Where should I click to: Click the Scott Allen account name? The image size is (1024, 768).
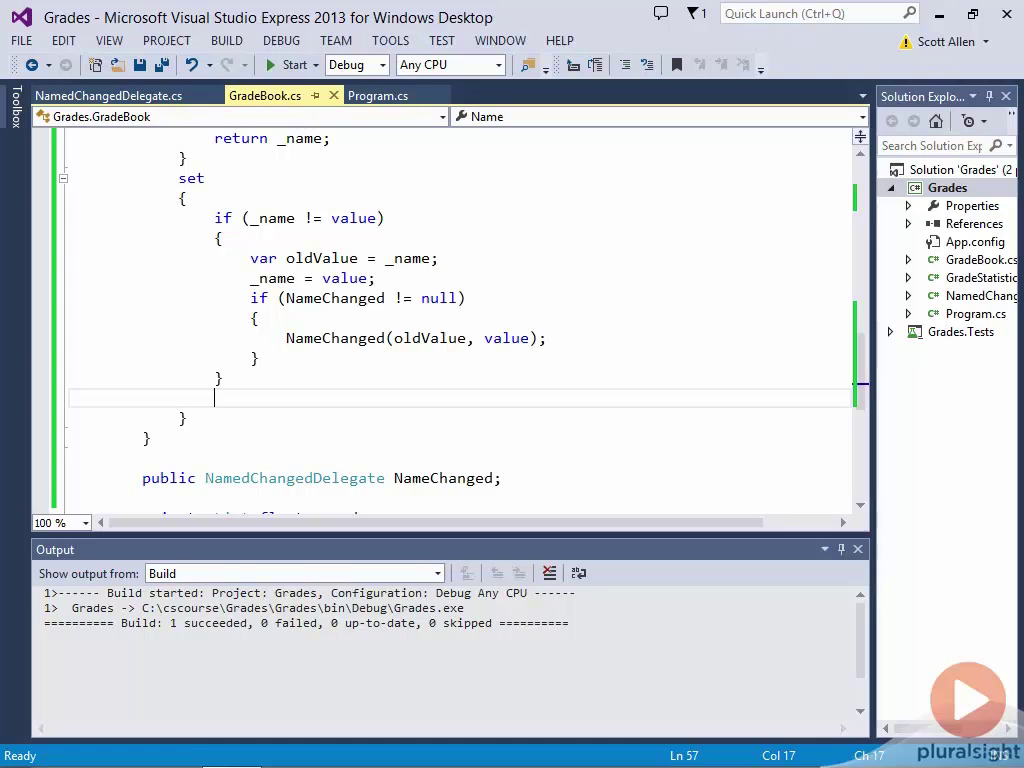tap(946, 42)
